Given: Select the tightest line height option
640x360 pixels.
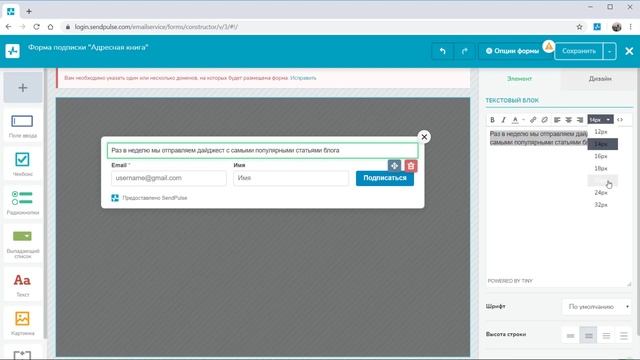Looking at the screenshot, I should tap(571, 336).
